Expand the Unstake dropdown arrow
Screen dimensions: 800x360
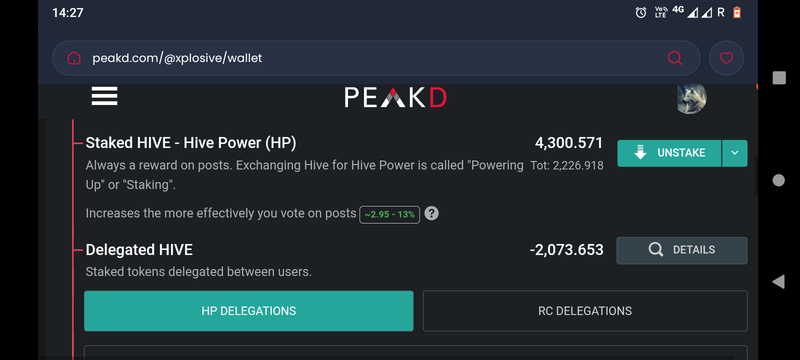pos(735,153)
